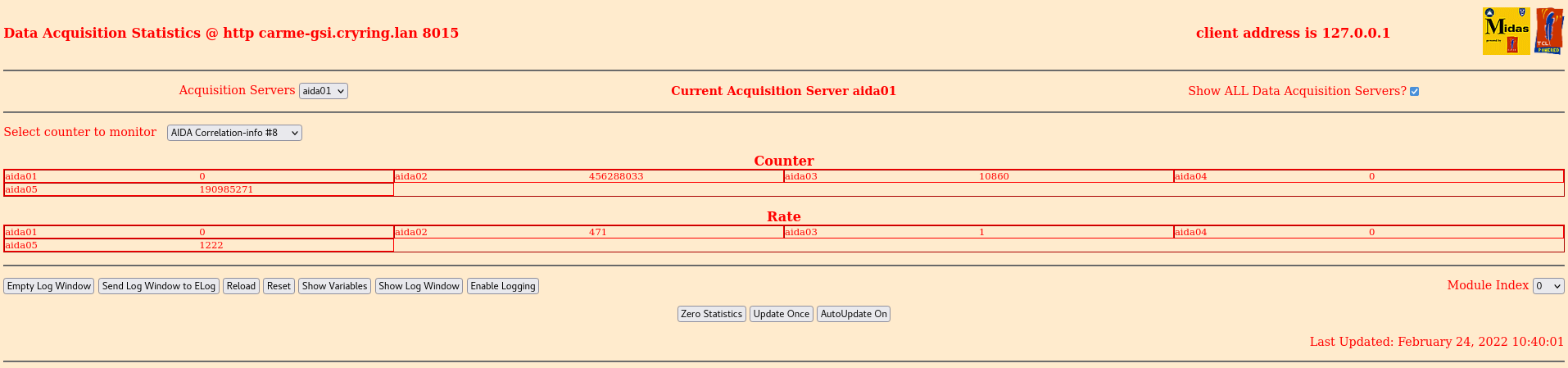Click the Midas logo icon
Image resolution: width=1568 pixels, height=368 pixels.
click(1506, 31)
